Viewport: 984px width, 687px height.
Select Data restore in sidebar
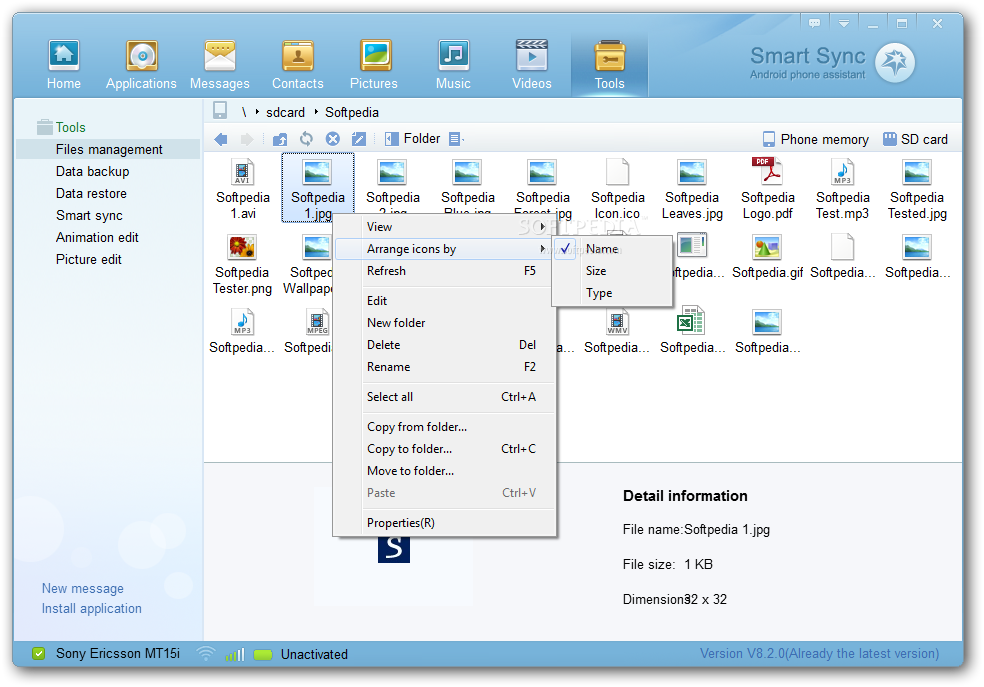coord(91,193)
